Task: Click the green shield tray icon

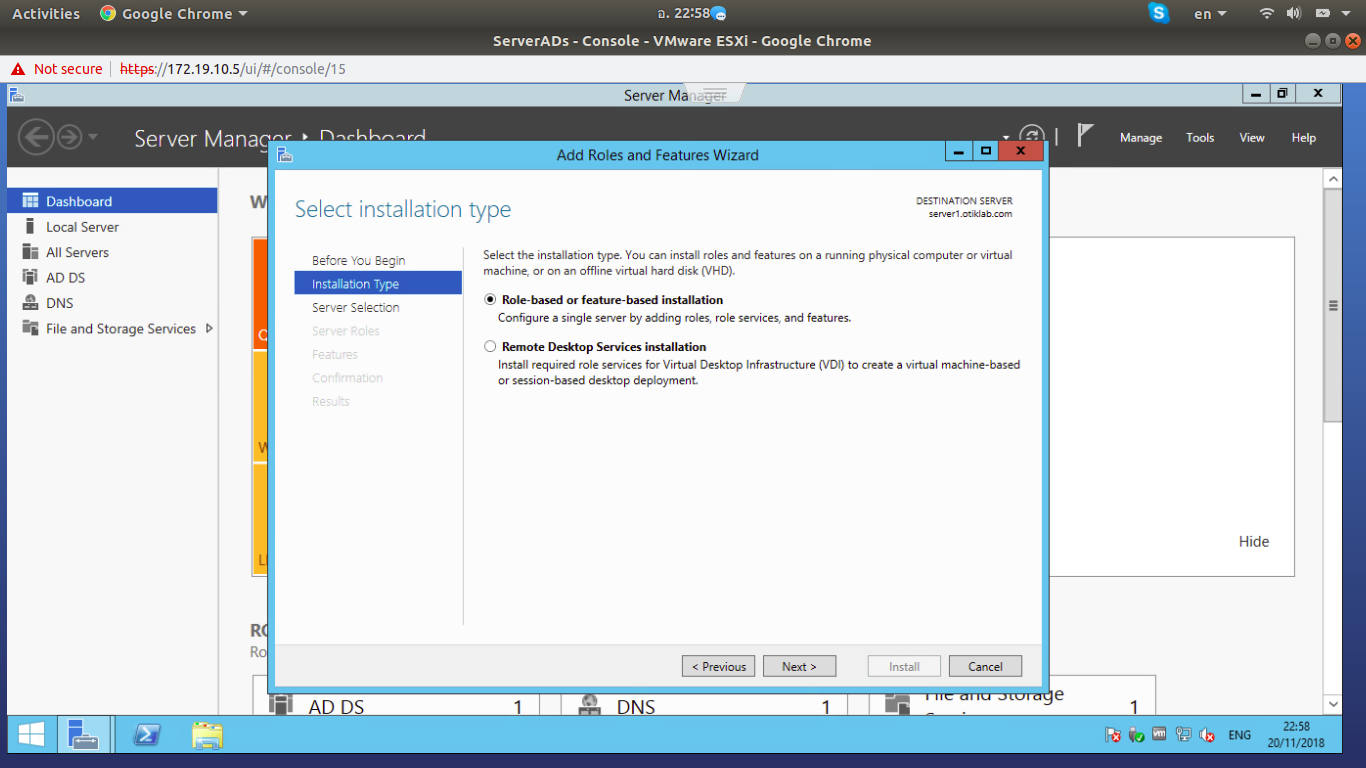Action: (x=1137, y=735)
